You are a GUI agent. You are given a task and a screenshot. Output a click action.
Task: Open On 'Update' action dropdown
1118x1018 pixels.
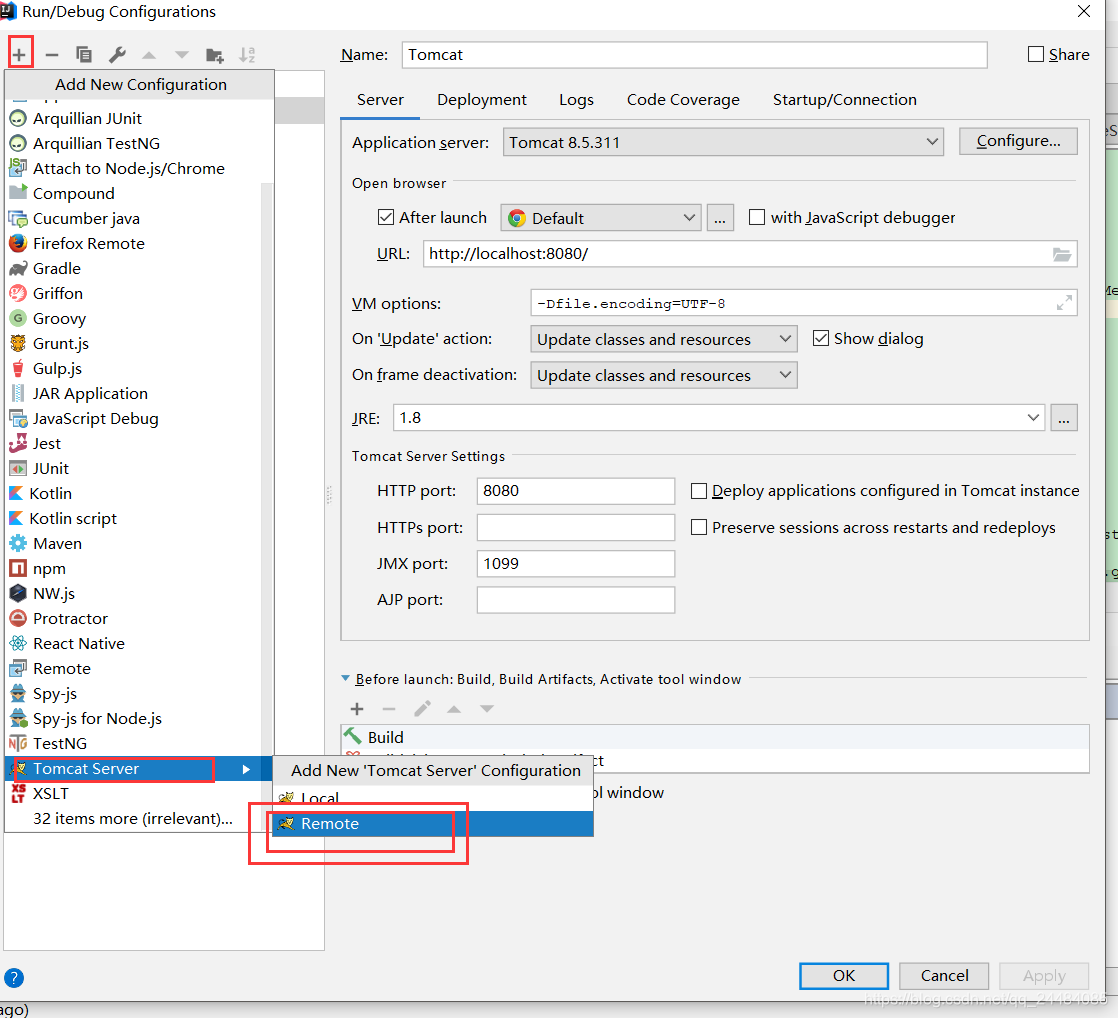pyautogui.click(x=663, y=339)
